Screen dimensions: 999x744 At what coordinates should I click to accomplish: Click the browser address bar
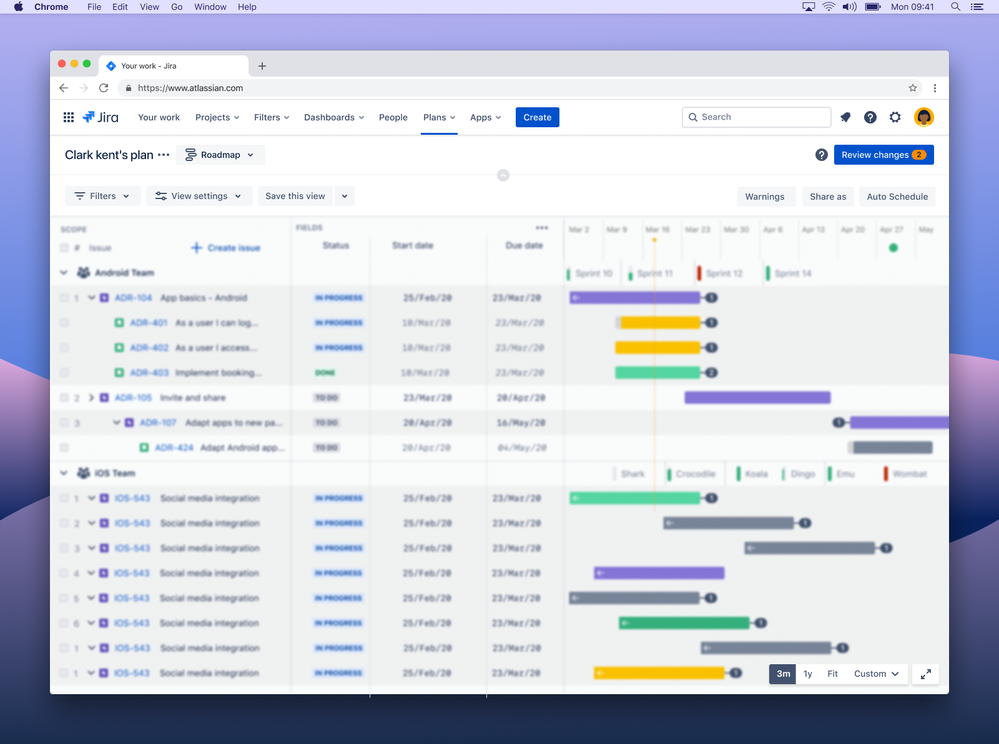pos(519,88)
